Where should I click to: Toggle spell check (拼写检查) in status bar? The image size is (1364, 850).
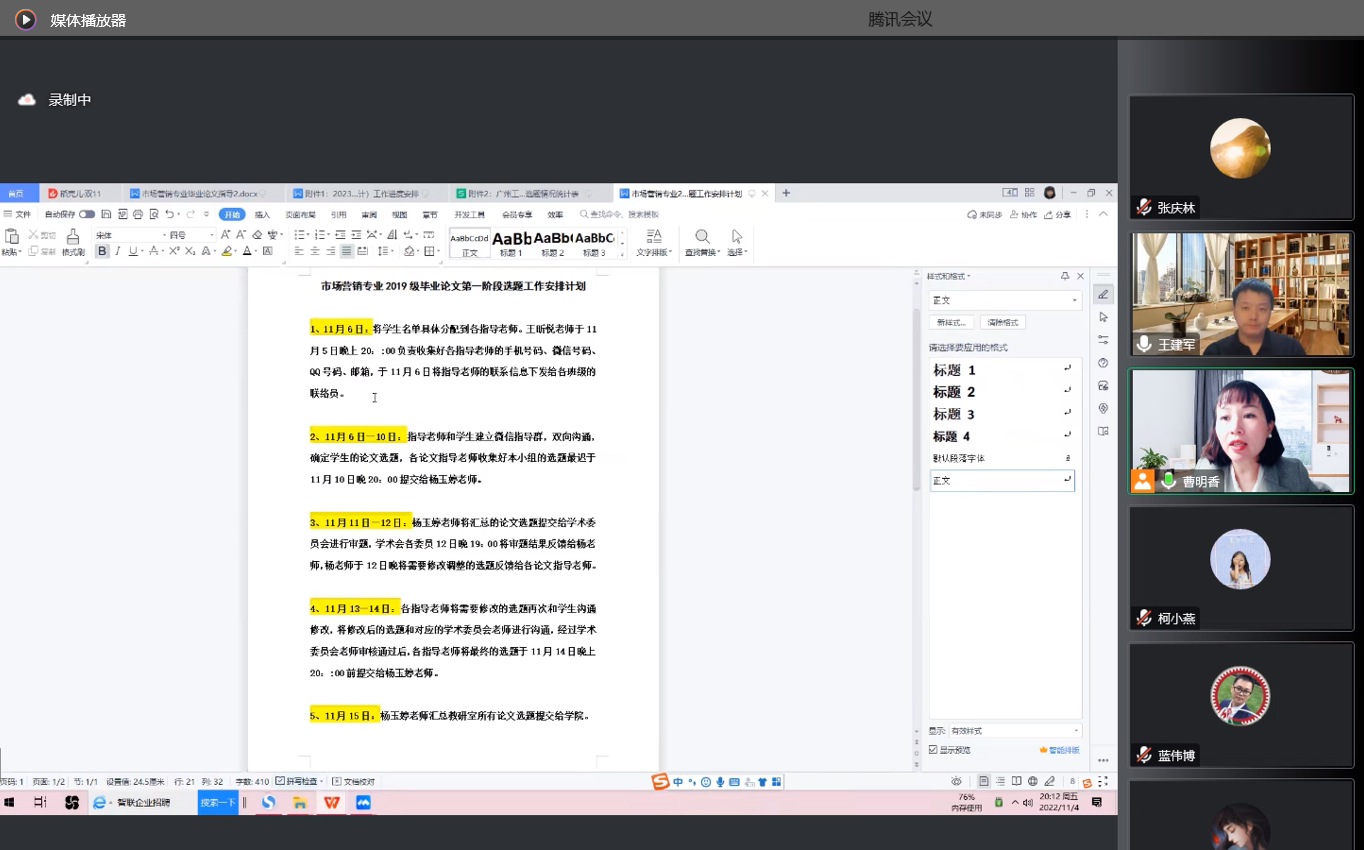tap(297, 781)
